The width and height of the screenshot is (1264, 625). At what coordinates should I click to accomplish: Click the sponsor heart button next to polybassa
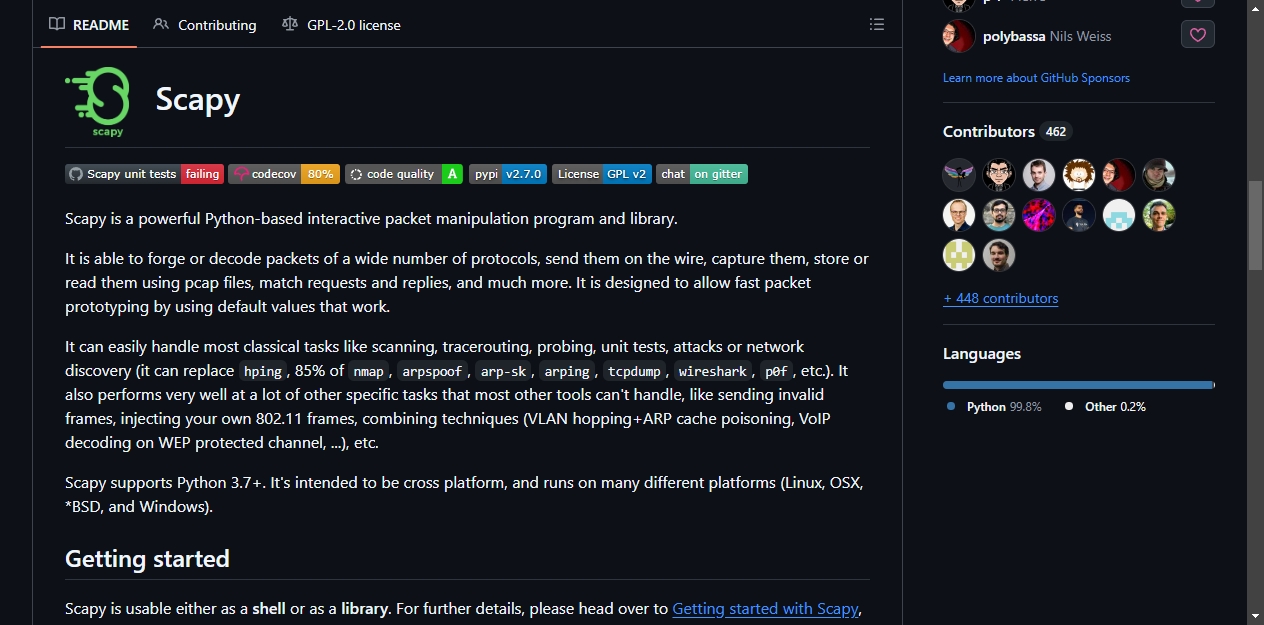[x=1198, y=35]
